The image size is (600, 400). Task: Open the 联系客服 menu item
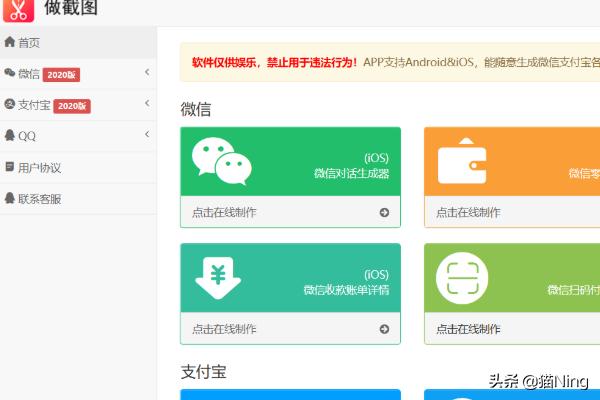(x=78, y=199)
